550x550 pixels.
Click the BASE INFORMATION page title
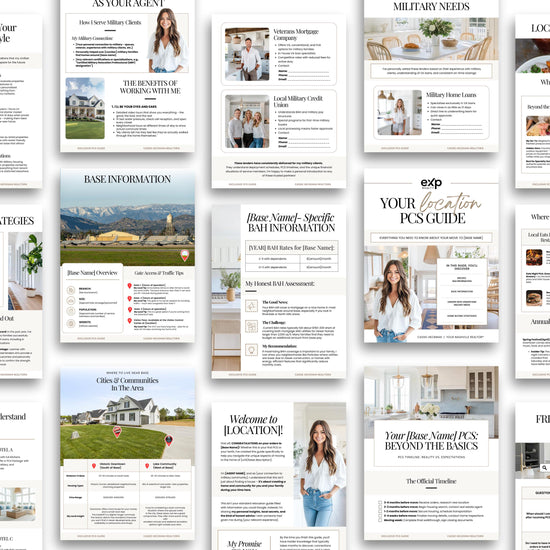[x=127, y=179]
